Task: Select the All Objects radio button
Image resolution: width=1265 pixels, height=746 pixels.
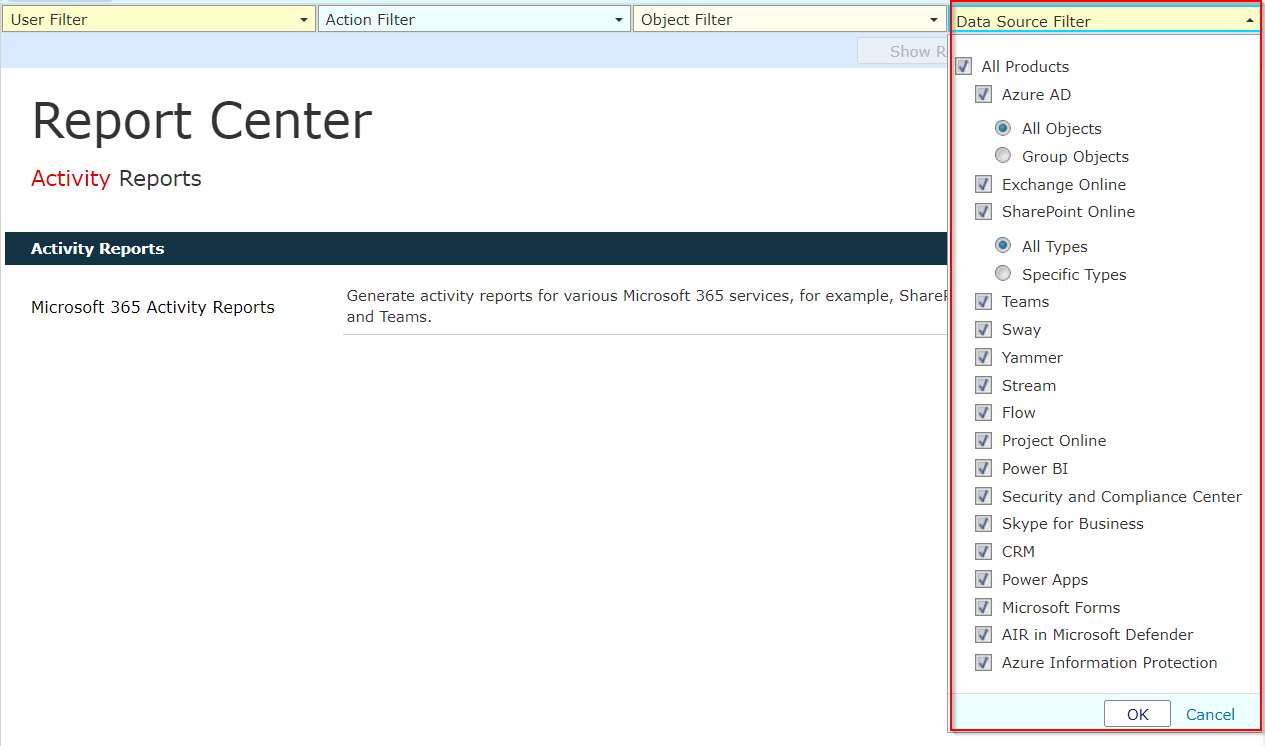Action: tap(1003, 128)
